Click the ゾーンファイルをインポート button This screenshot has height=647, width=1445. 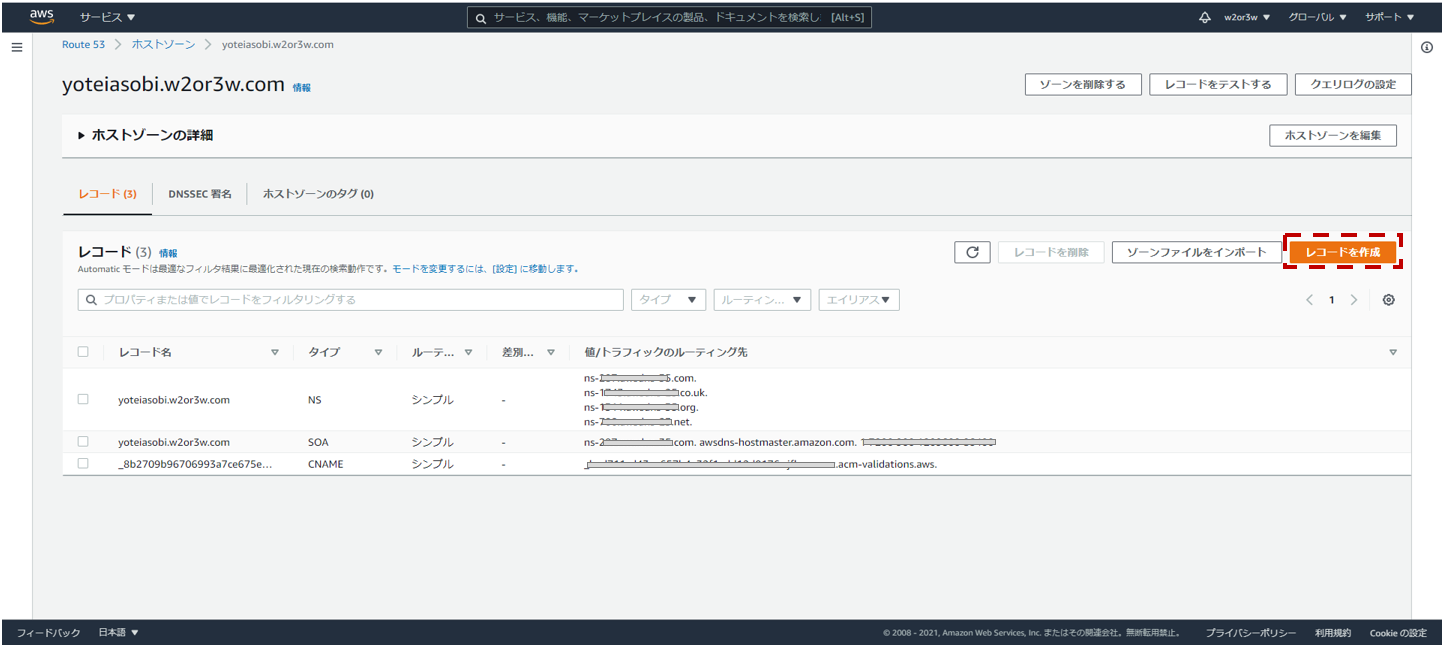pyautogui.click(x=1197, y=252)
